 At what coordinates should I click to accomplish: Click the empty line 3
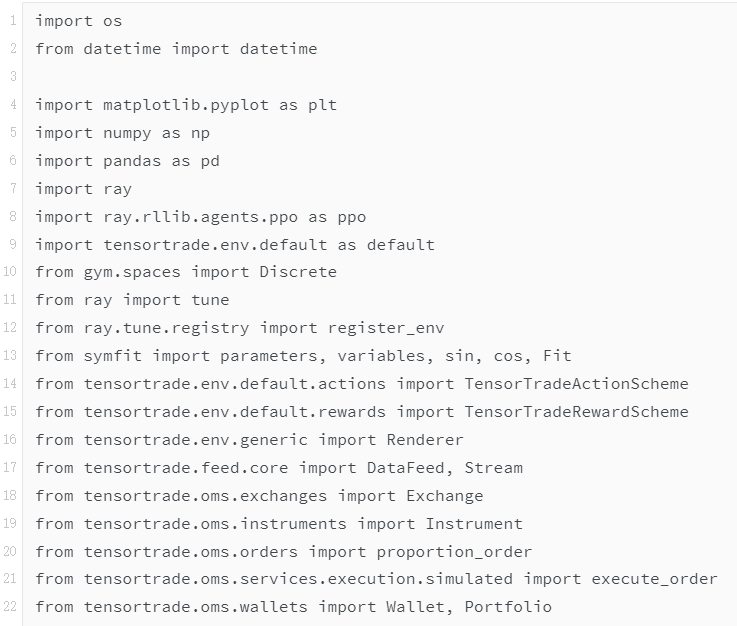pyautogui.click(x=376, y=76)
